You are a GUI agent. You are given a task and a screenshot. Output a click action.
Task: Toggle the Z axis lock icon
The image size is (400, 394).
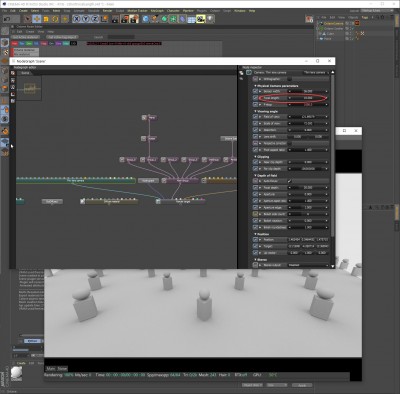pyautogui.click(x=95, y=19)
